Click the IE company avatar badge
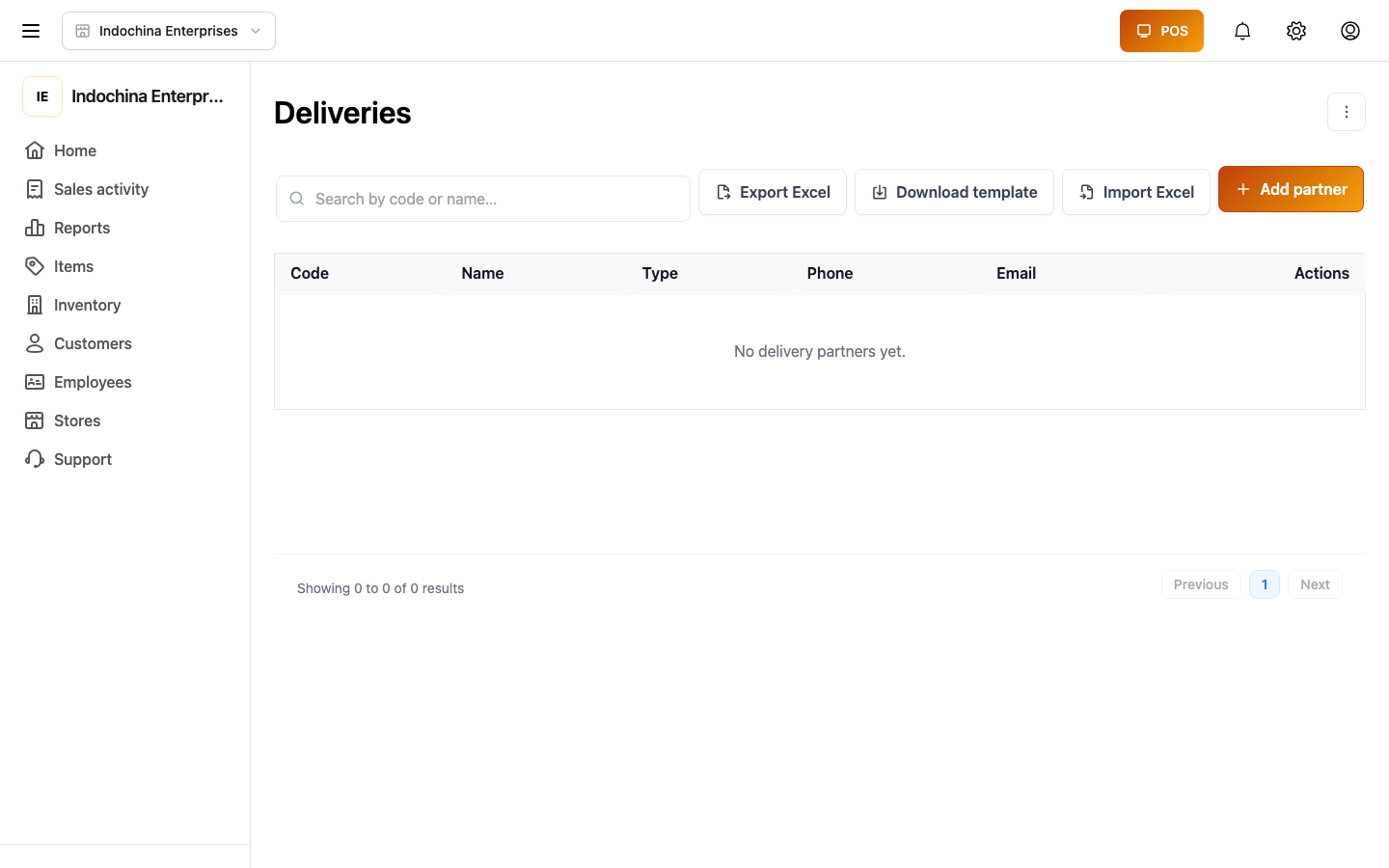 (42, 96)
